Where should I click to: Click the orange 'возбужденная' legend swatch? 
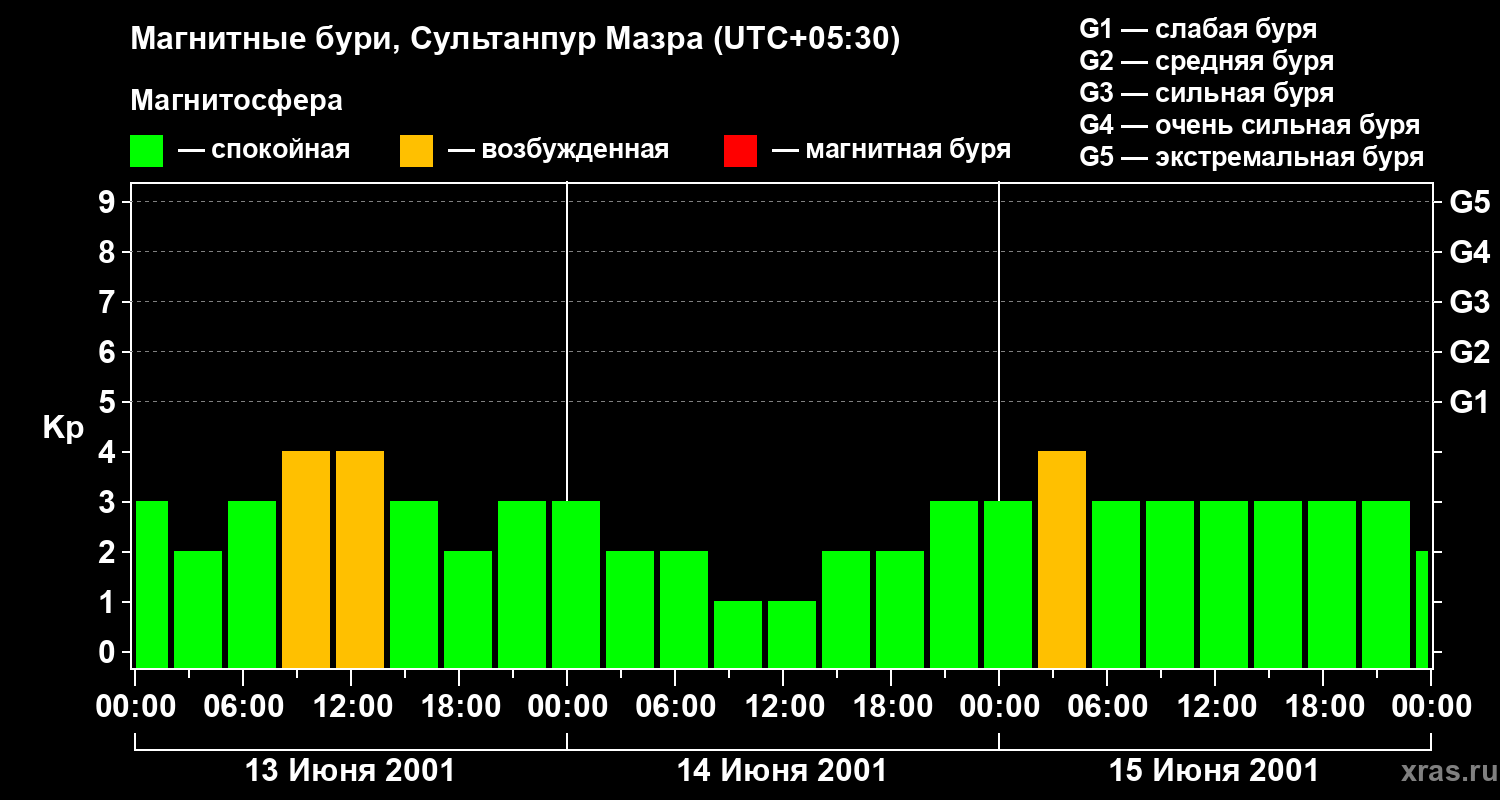[x=417, y=151]
